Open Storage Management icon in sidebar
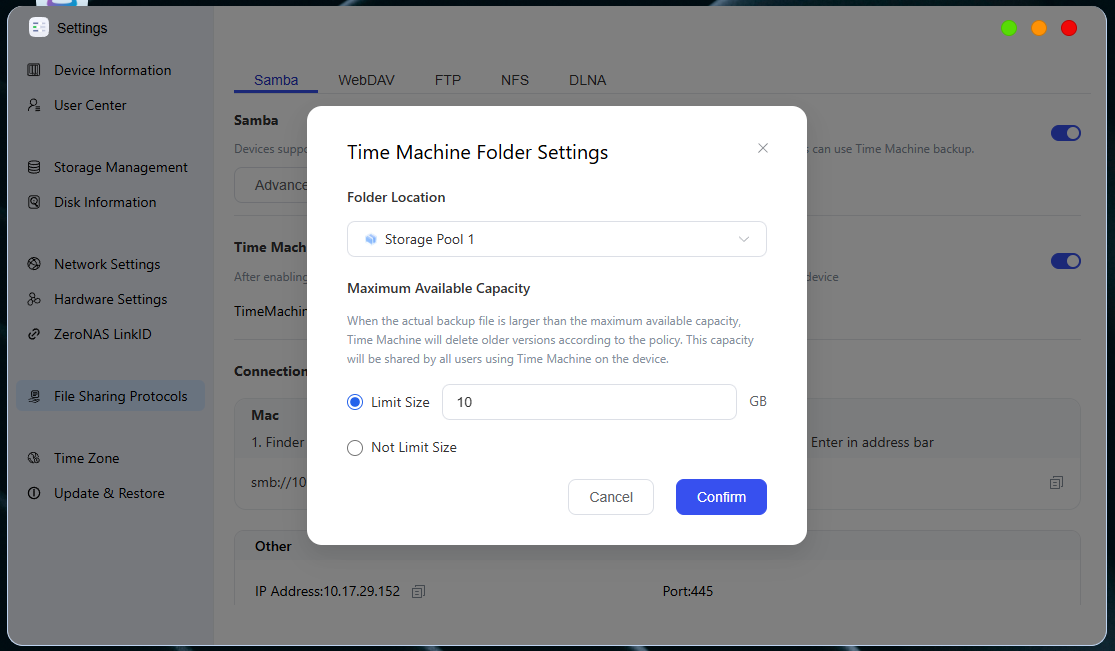Viewport: 1115px width, 651px height. pyautogui.click(x=33, y=167)
